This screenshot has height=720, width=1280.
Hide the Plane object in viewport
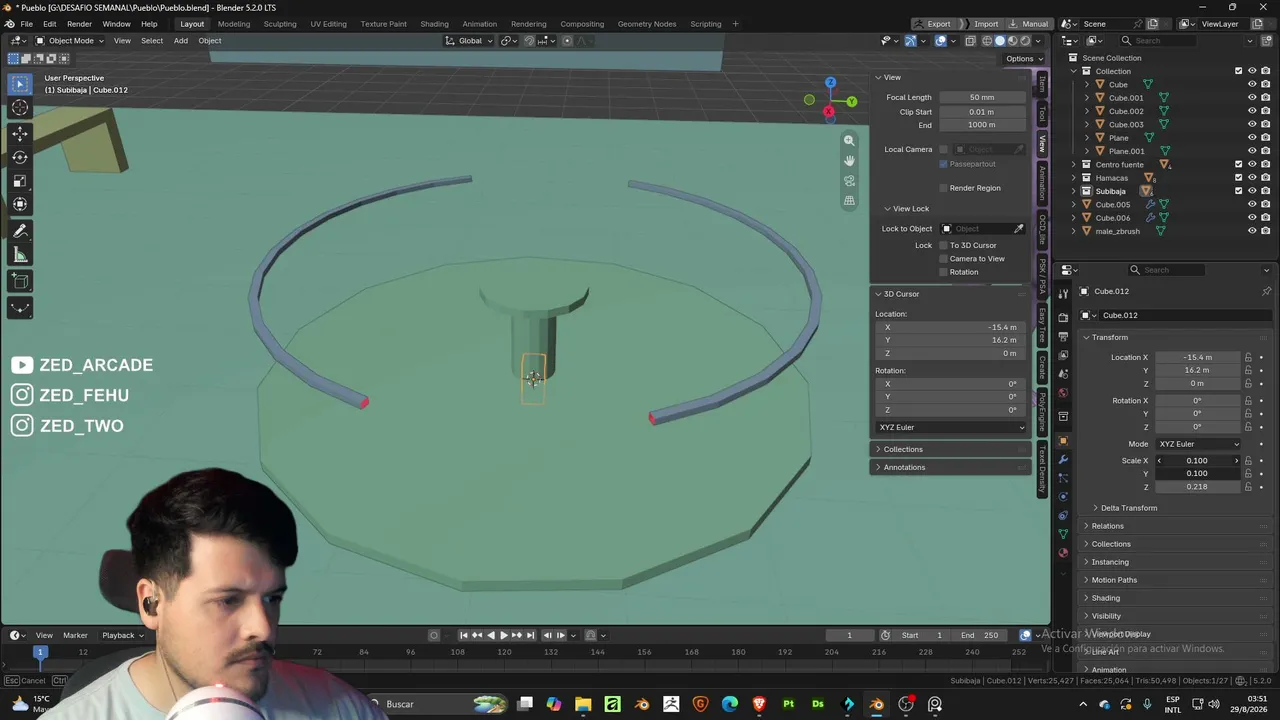click(x=1252, y=138)
